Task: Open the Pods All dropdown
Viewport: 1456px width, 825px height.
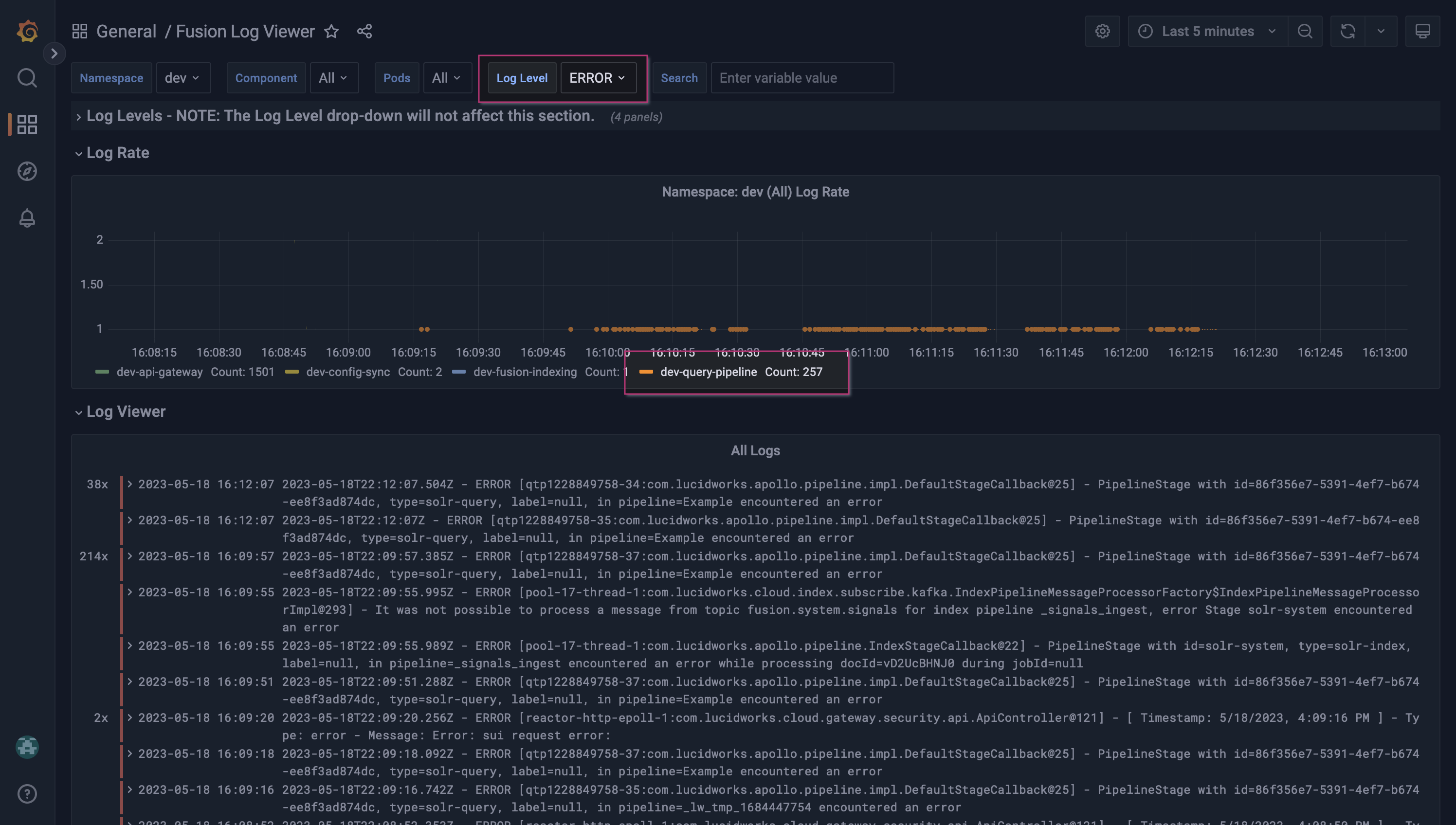Action: tap(447, 78)
